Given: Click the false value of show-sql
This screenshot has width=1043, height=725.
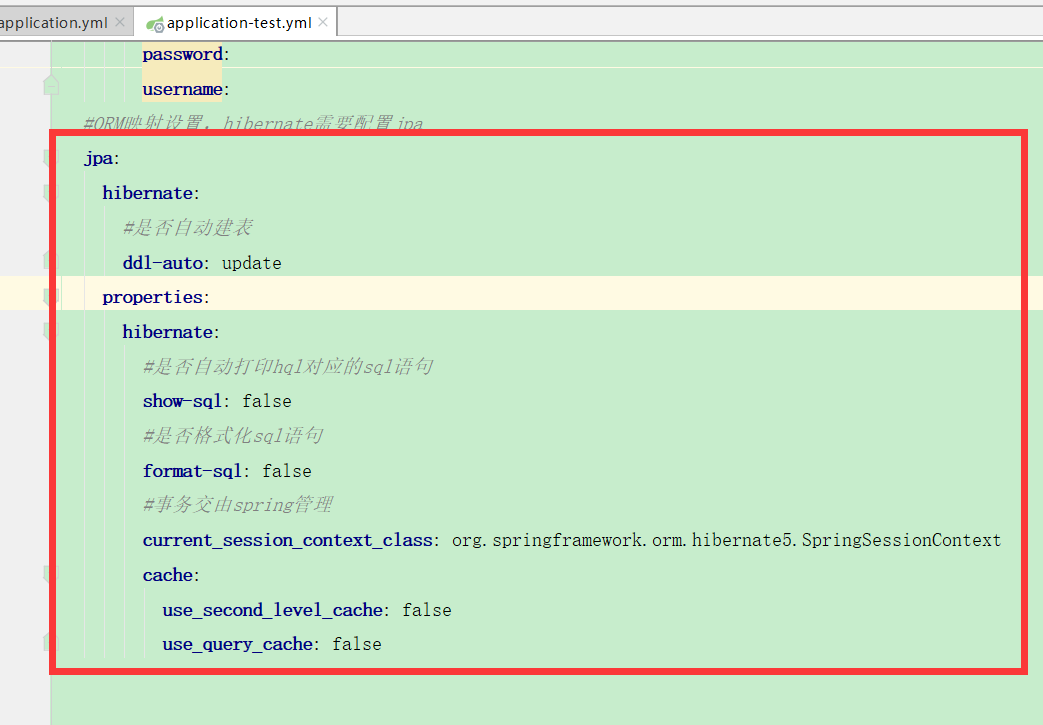Looking at the screenshot, I should [267, 400].
